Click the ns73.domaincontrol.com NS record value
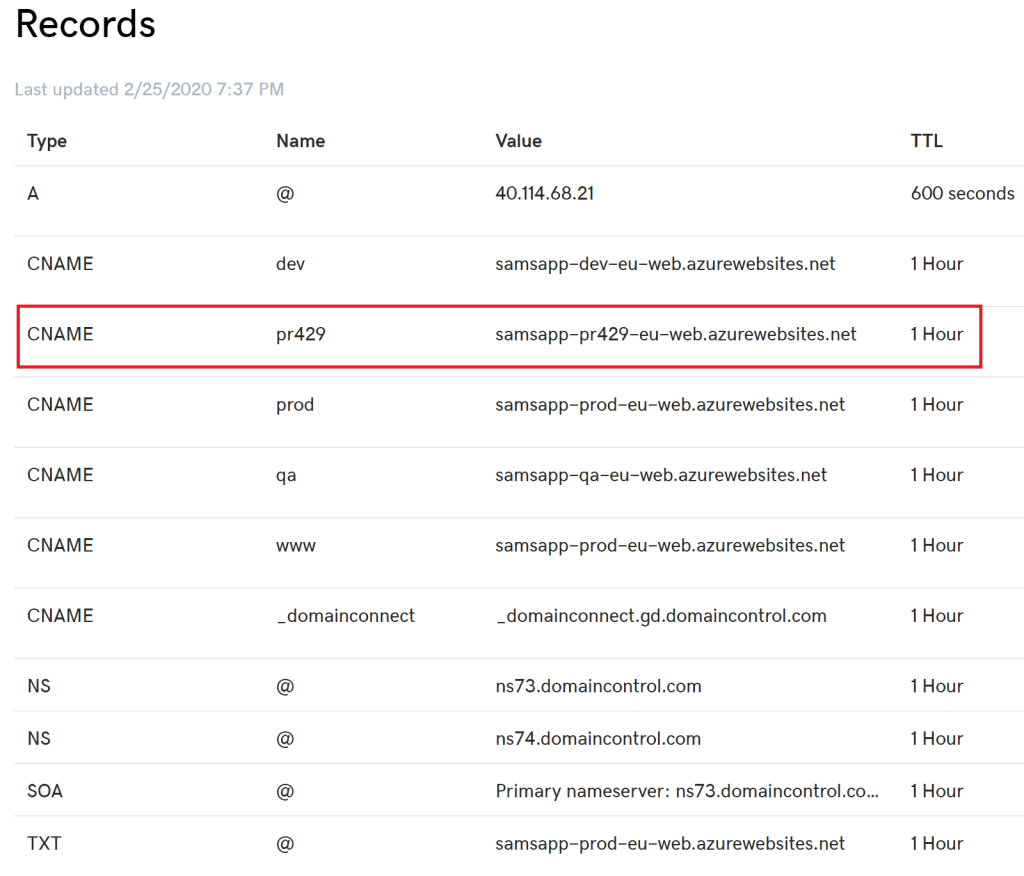This screenshot has width=1024, height=876. [x=598, y=686]
